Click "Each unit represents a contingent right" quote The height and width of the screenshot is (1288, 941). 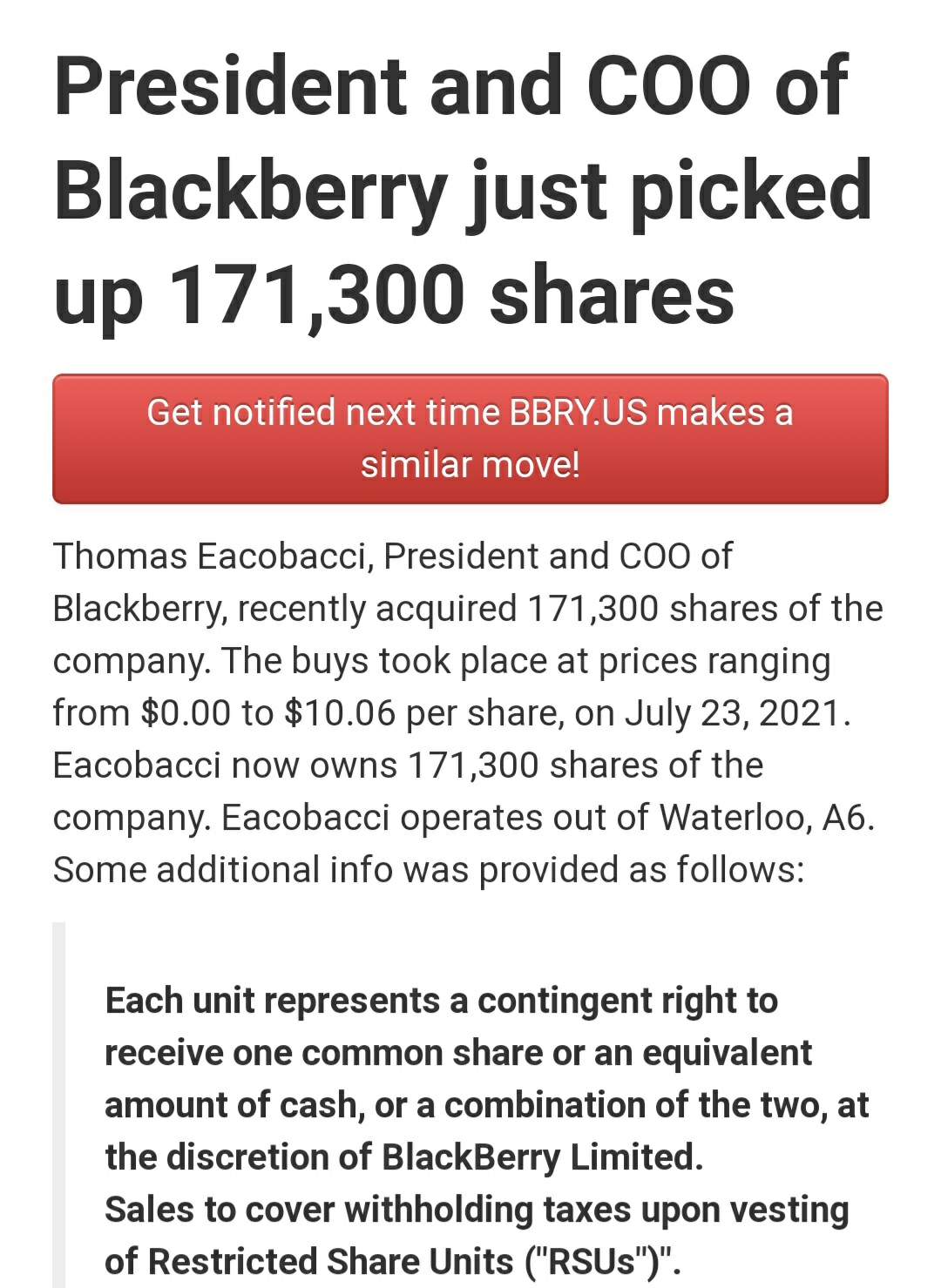pyautogui.click(x=441, y=1000)
